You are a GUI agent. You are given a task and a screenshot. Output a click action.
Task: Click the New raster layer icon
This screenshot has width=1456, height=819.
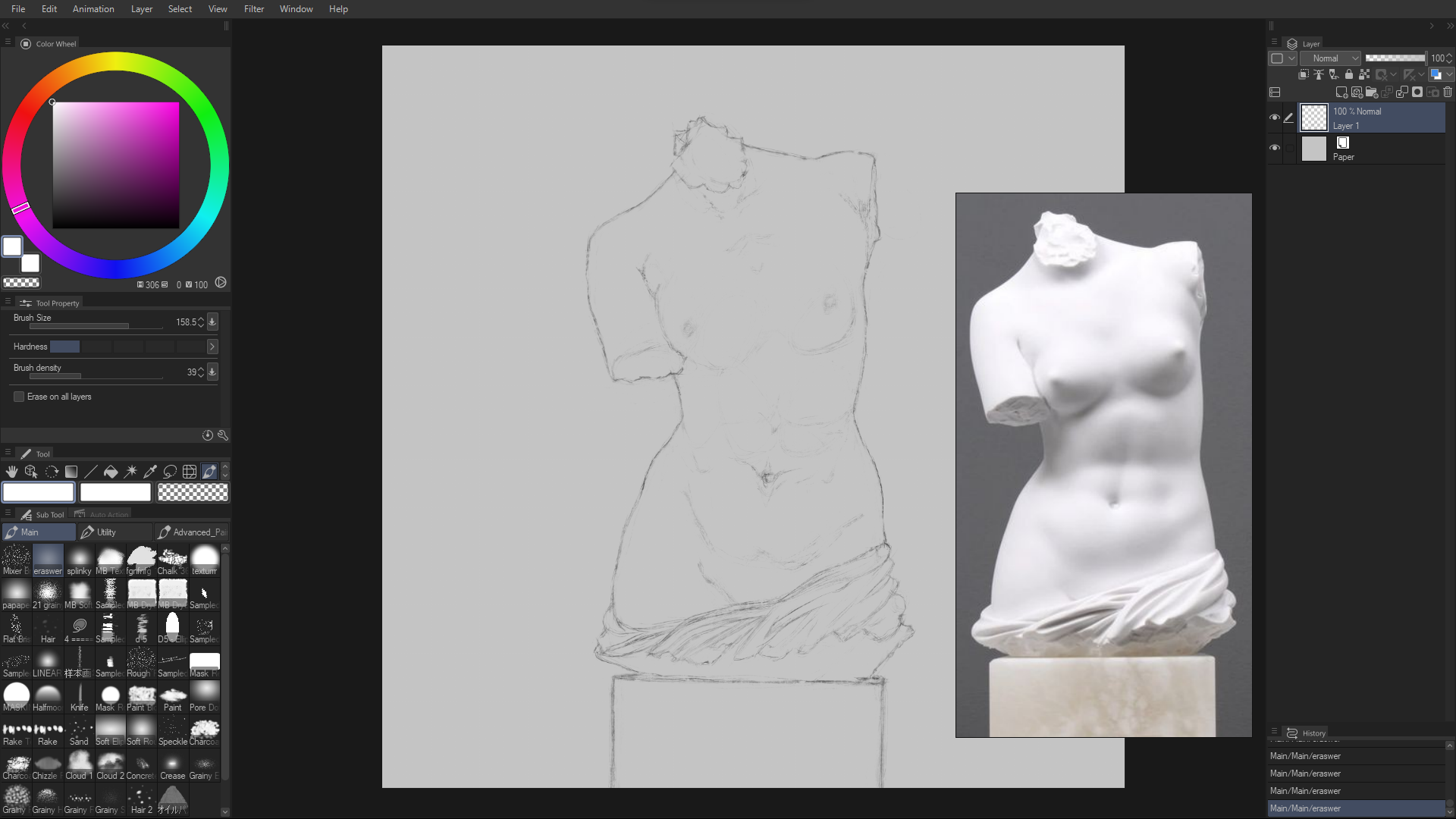point(1341,93)
